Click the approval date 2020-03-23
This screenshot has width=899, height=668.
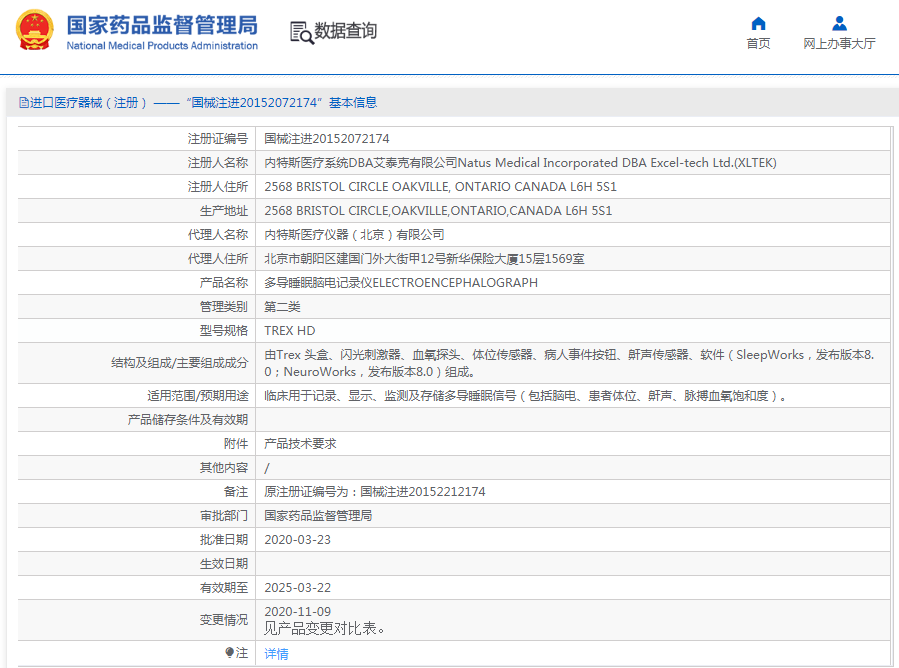[297, 540]
